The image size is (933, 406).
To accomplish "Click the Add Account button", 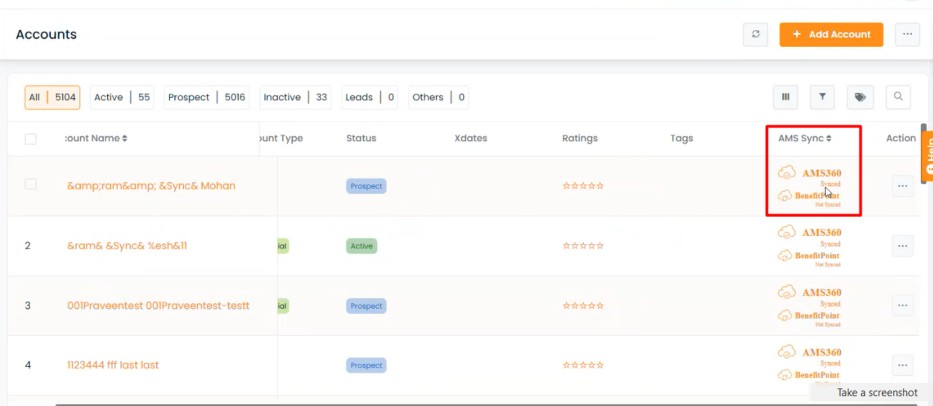I will (831, 35).
